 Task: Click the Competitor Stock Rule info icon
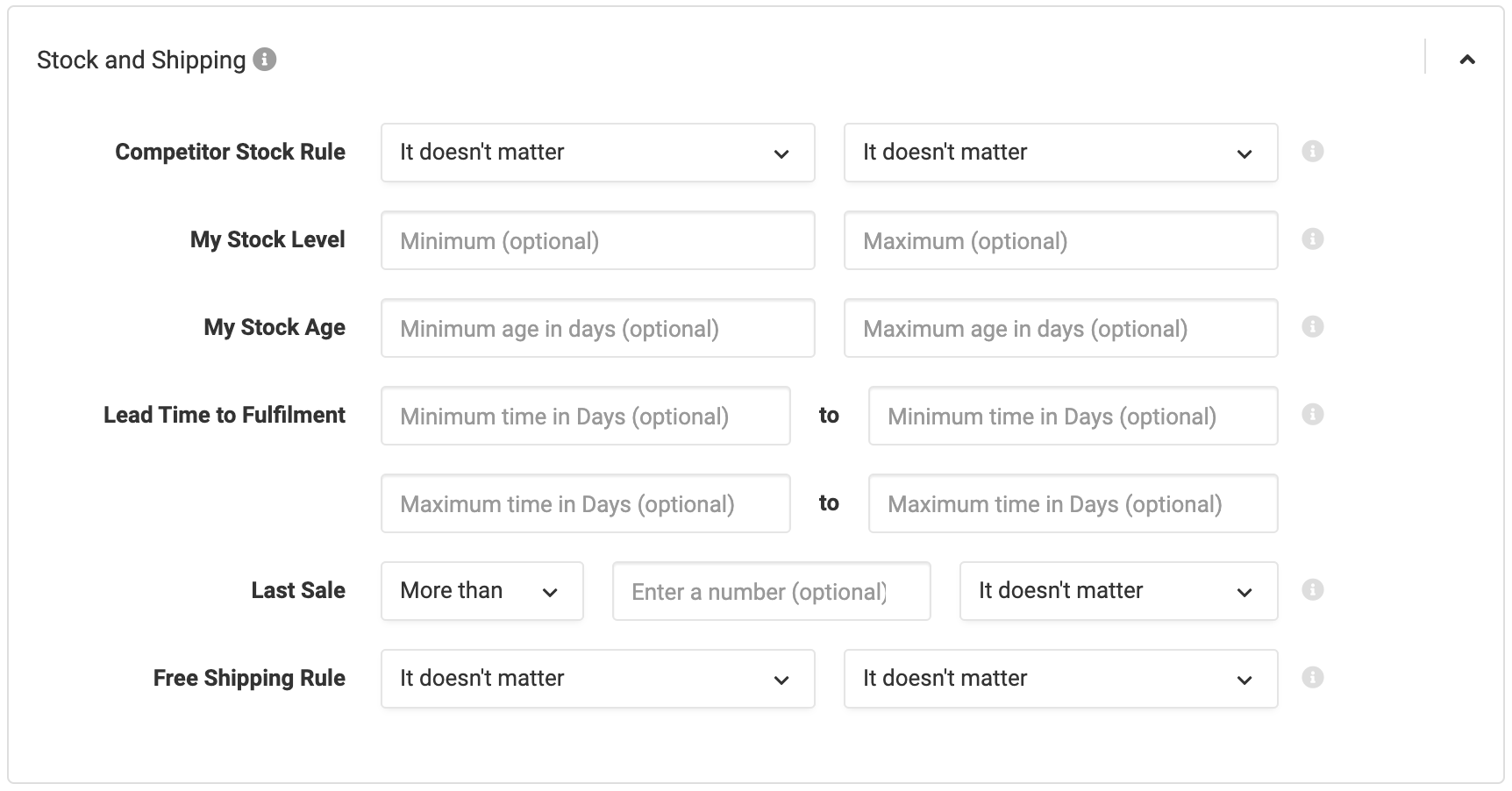[1312, 151]
